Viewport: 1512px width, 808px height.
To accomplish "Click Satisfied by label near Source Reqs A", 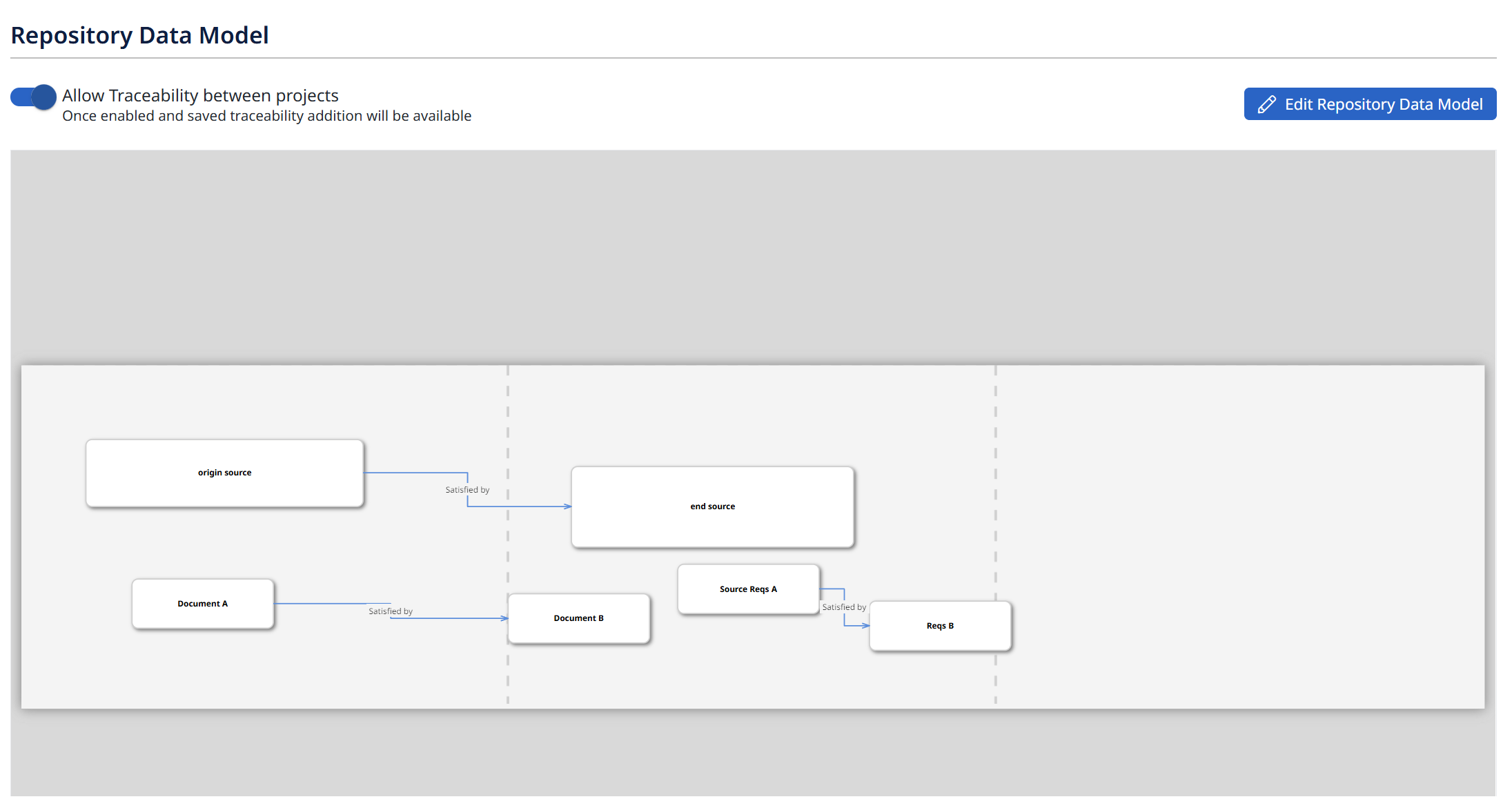I will pos(844,607).
